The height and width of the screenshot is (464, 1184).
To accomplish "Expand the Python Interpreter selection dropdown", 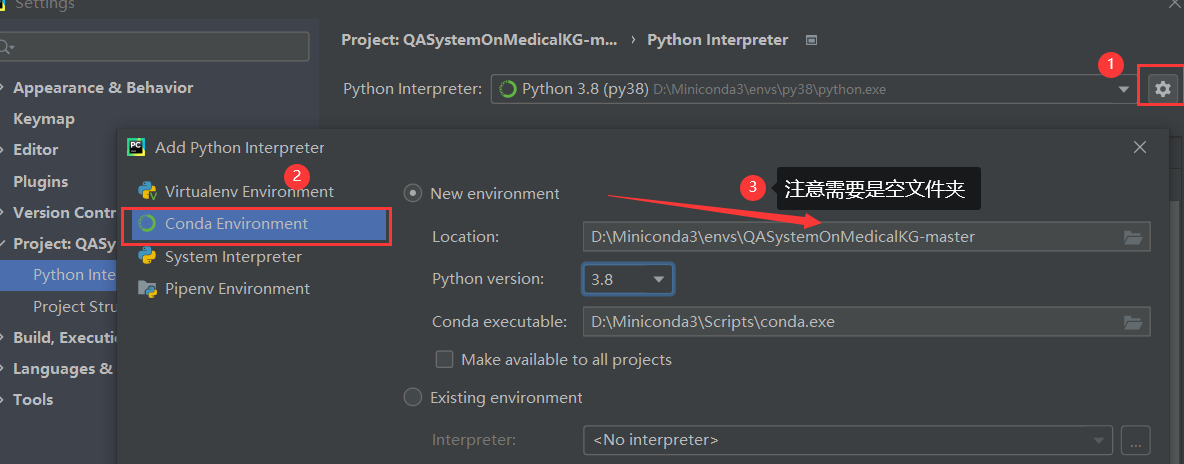I will pyautogui.click(x=1124, y=89).
